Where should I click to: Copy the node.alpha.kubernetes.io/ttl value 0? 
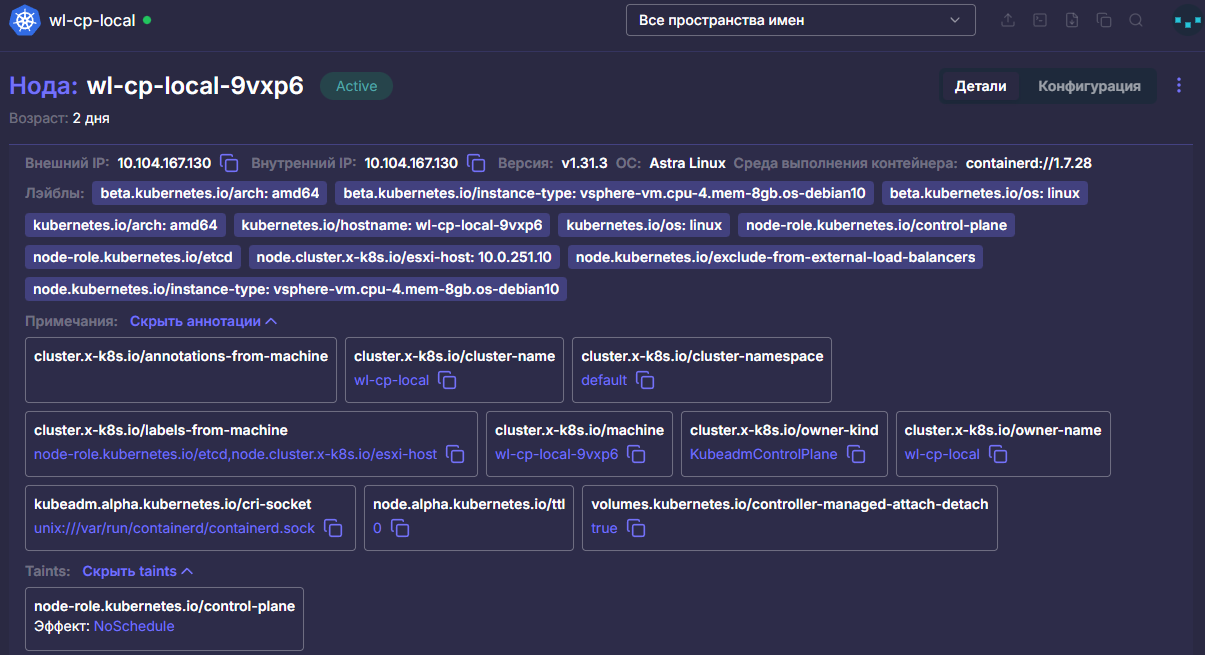coord(400,529)
